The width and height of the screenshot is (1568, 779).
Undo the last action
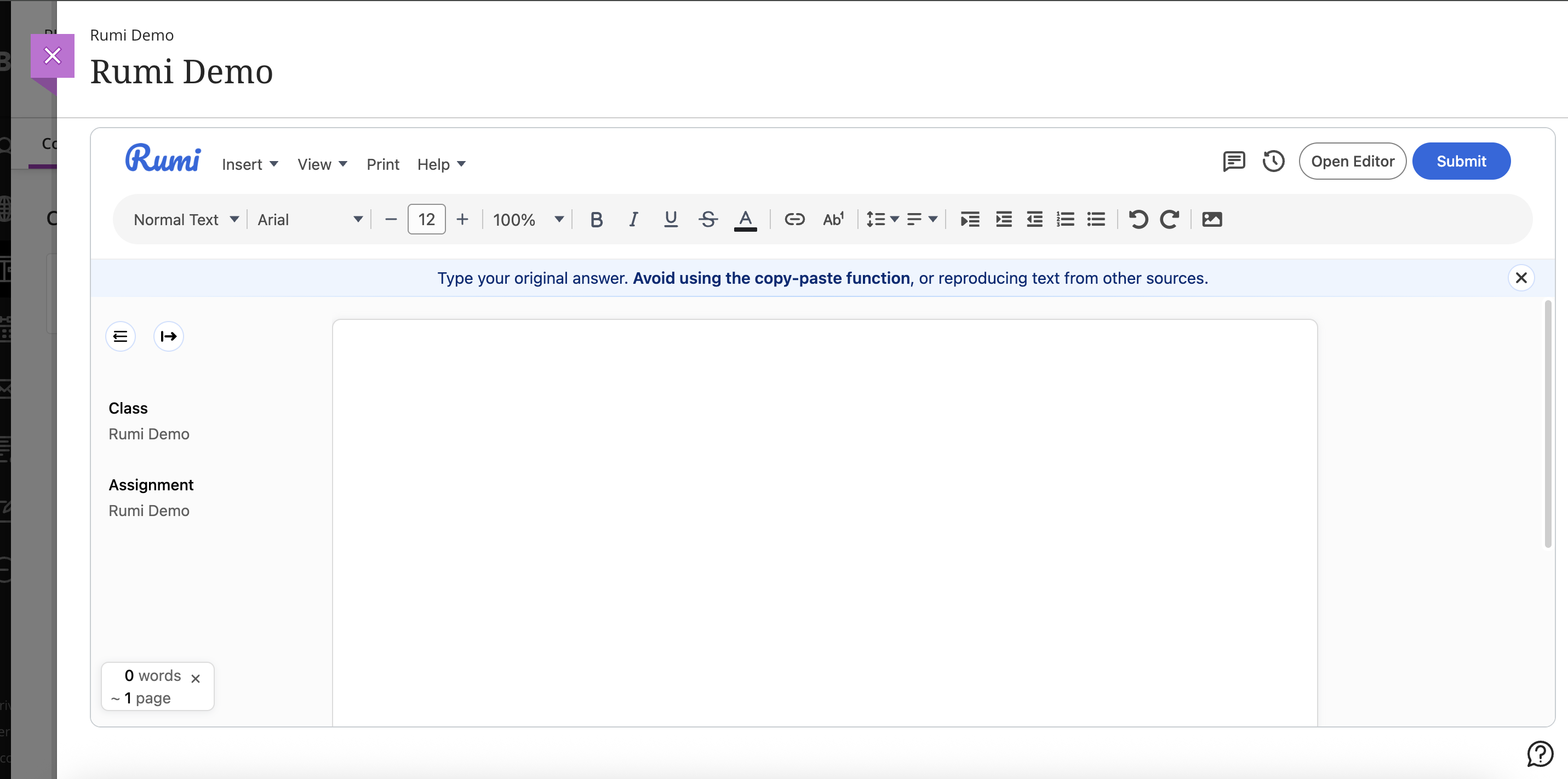coord(1138,219)
